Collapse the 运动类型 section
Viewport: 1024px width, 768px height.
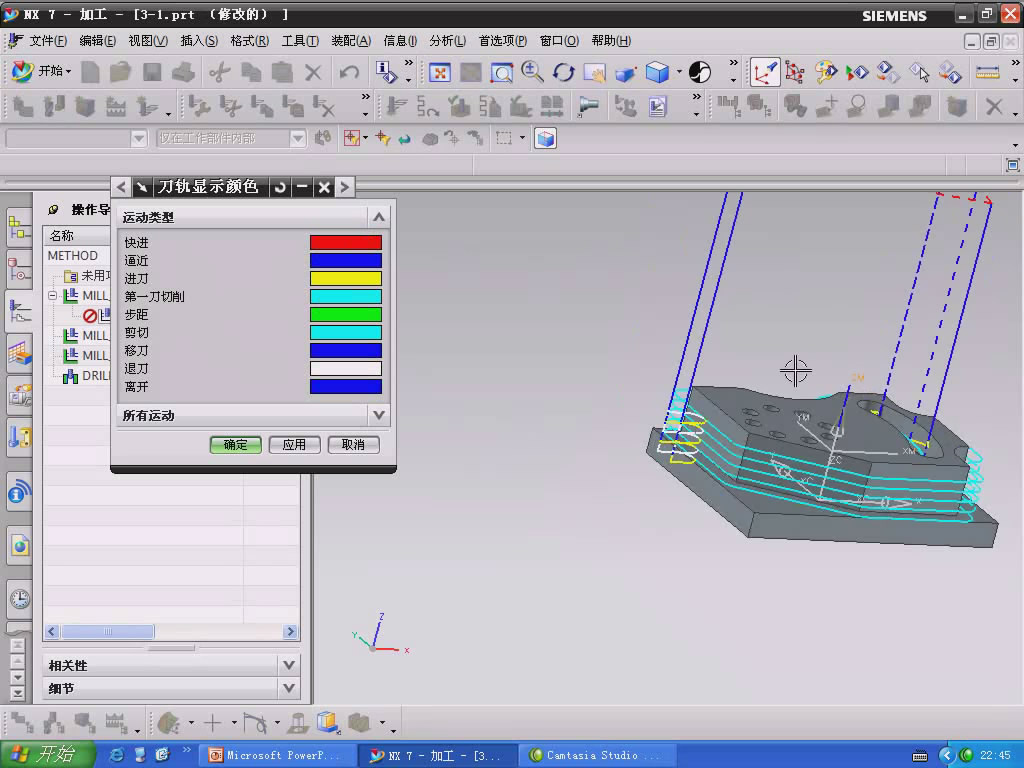379,217
